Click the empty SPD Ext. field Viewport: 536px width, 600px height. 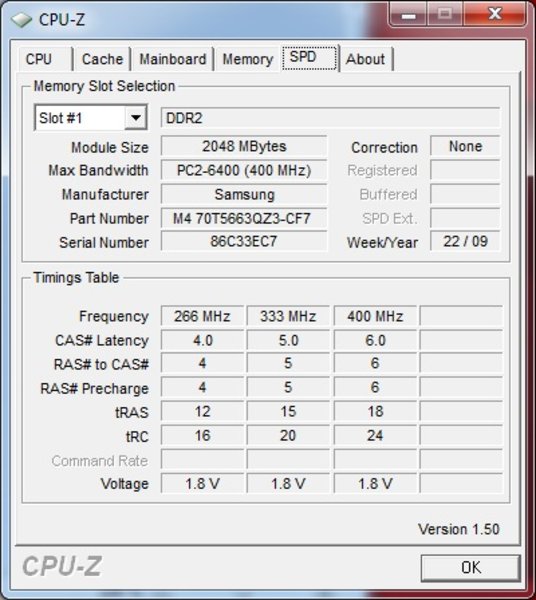coord(465,218)
